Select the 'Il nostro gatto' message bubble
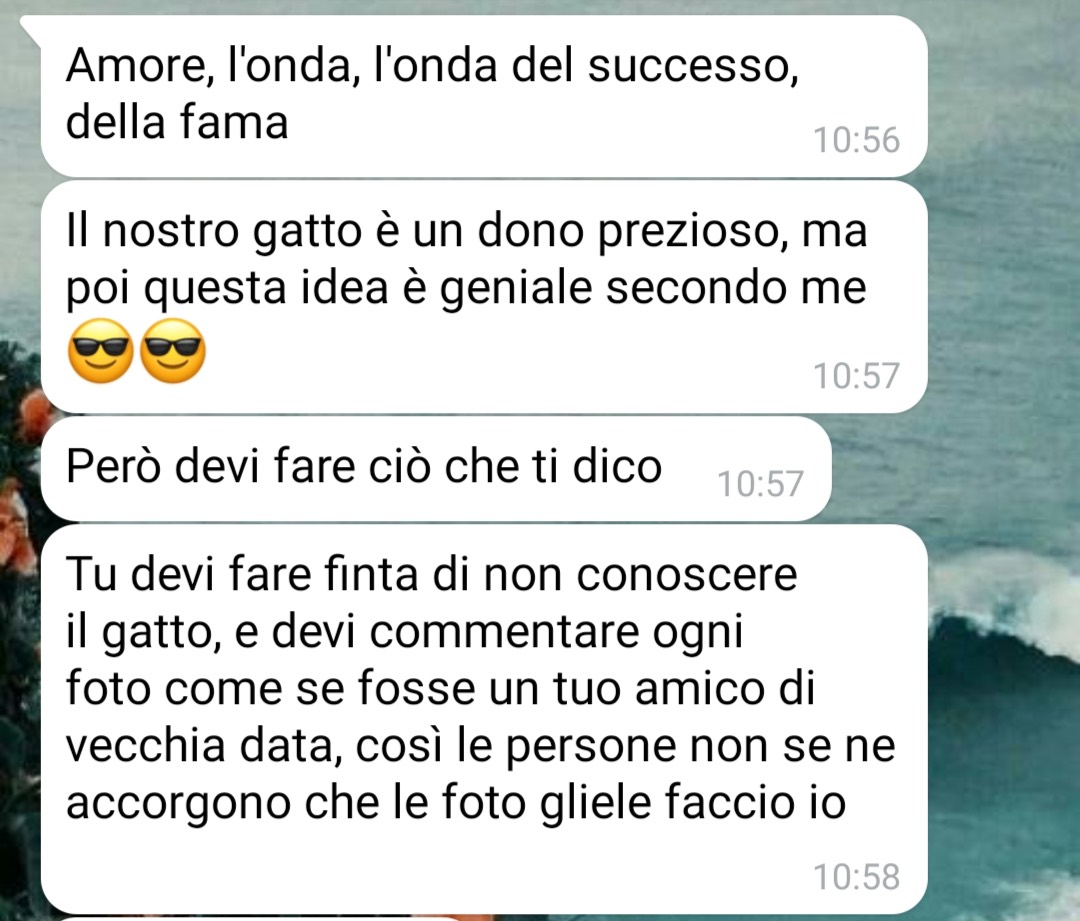 484,298
